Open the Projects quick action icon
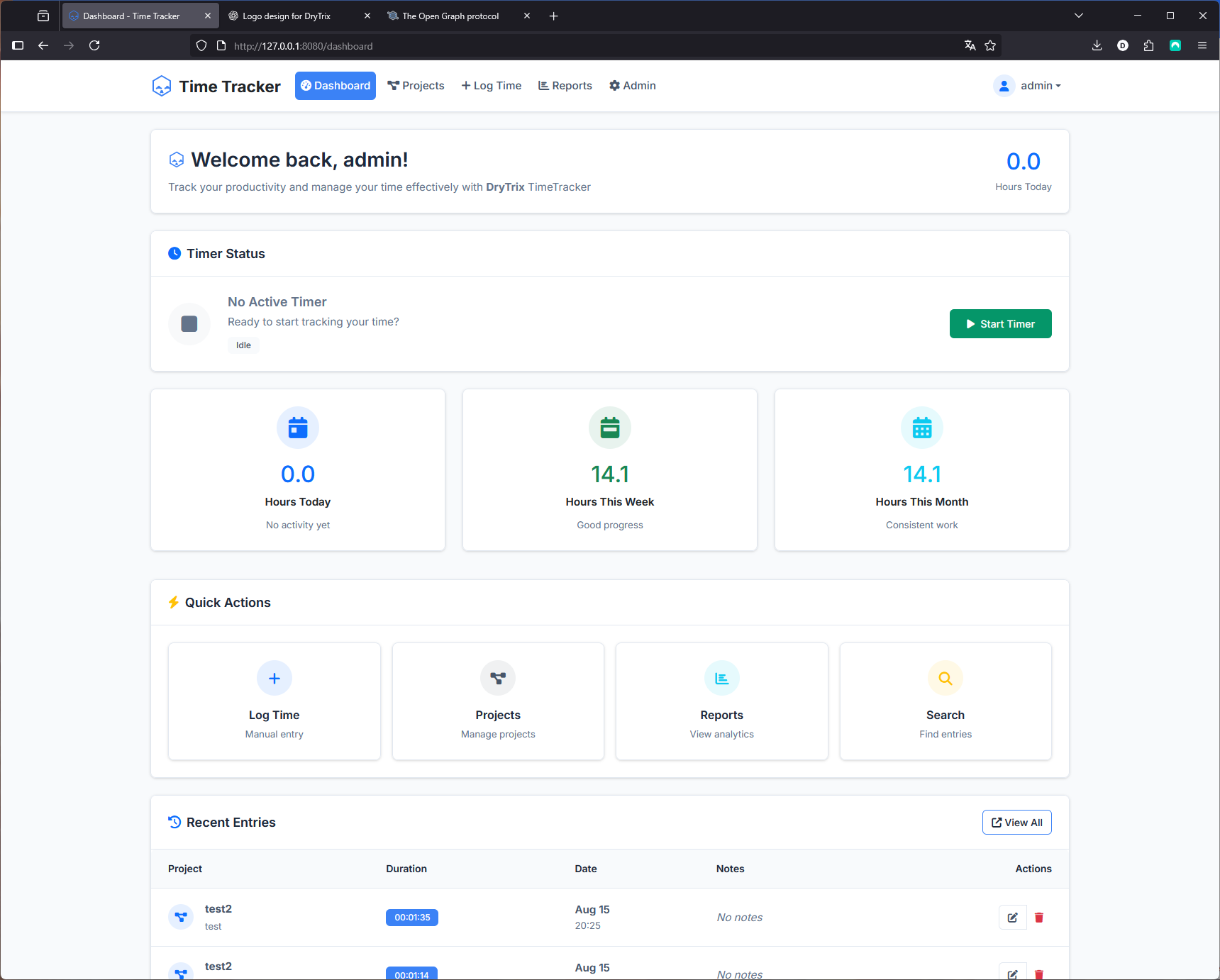Screen dimensions: 1220x980 [x=498, y=678]
